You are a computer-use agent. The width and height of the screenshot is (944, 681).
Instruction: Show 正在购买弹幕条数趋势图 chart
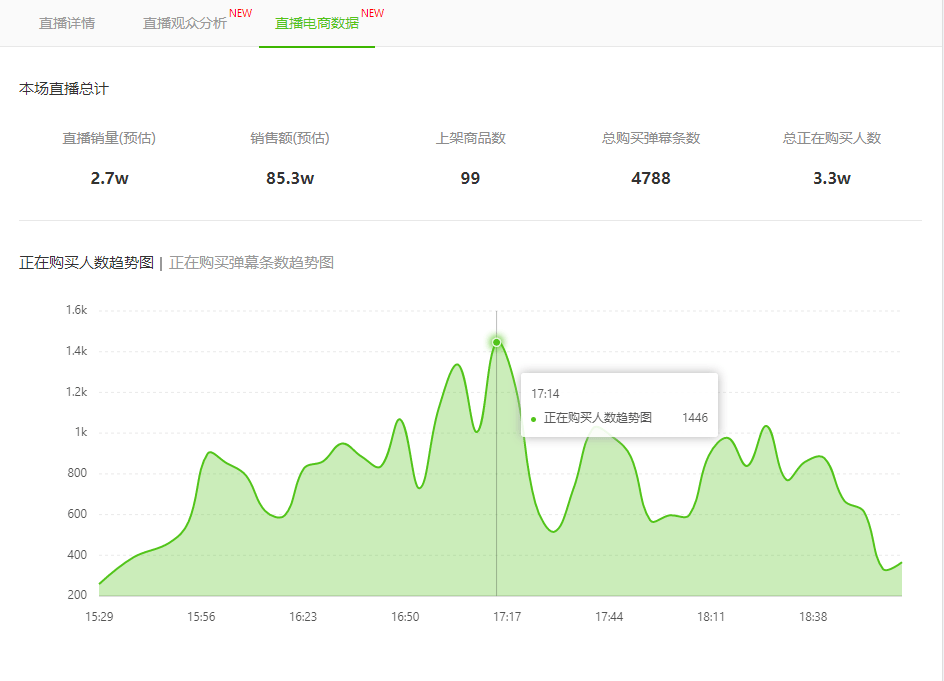point(252,263)
